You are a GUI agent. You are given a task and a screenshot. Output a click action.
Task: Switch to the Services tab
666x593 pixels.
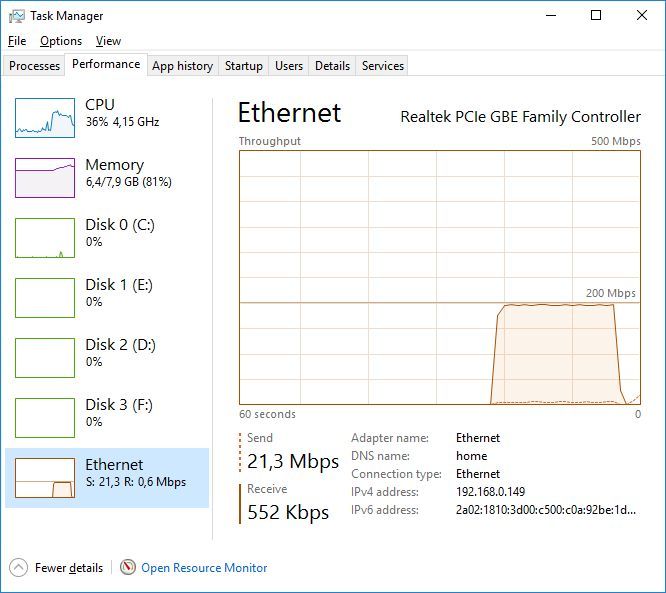pyautogui.click(x=382, y=66)
